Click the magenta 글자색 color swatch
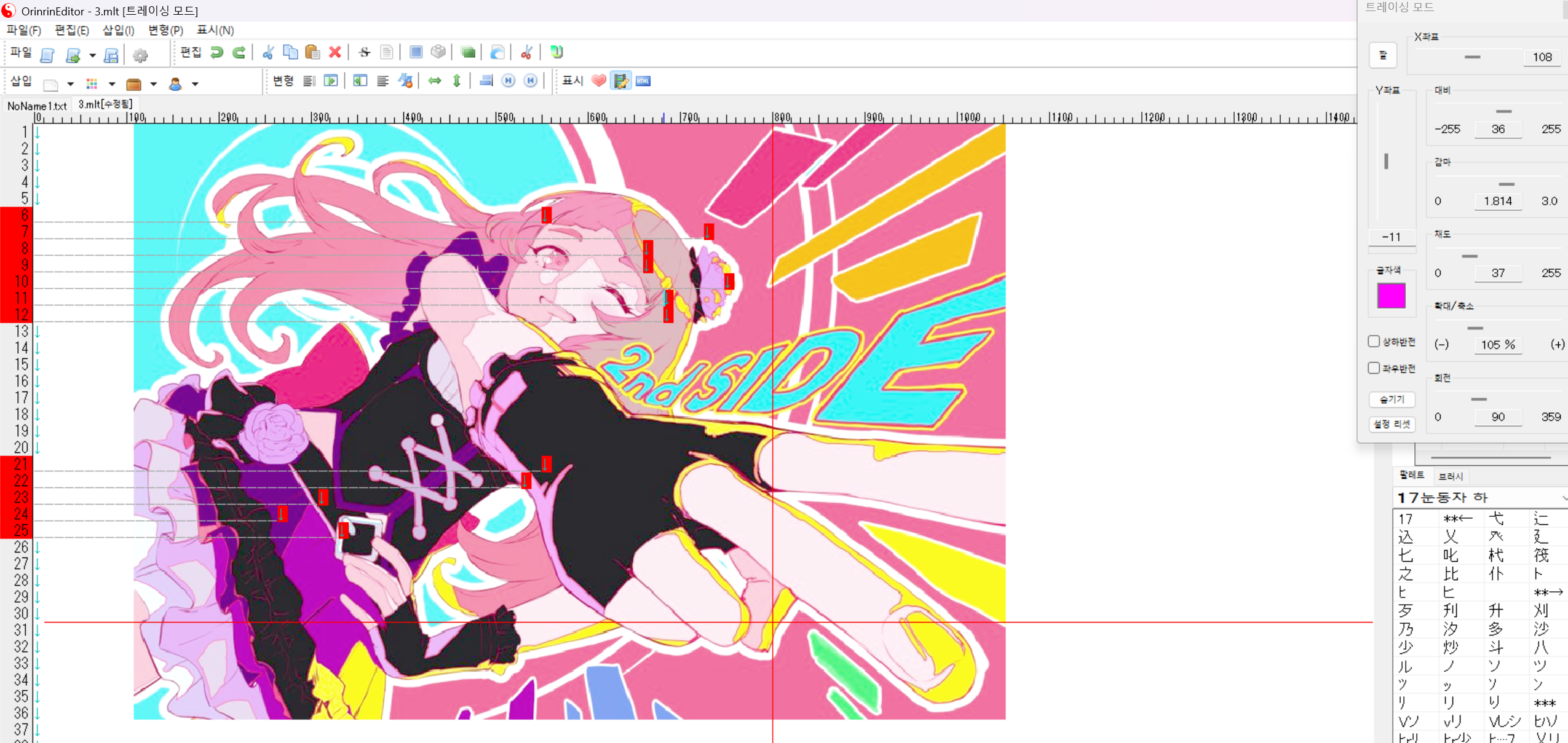This screenshot has height=743, width=1568. tap(1391, 296)
